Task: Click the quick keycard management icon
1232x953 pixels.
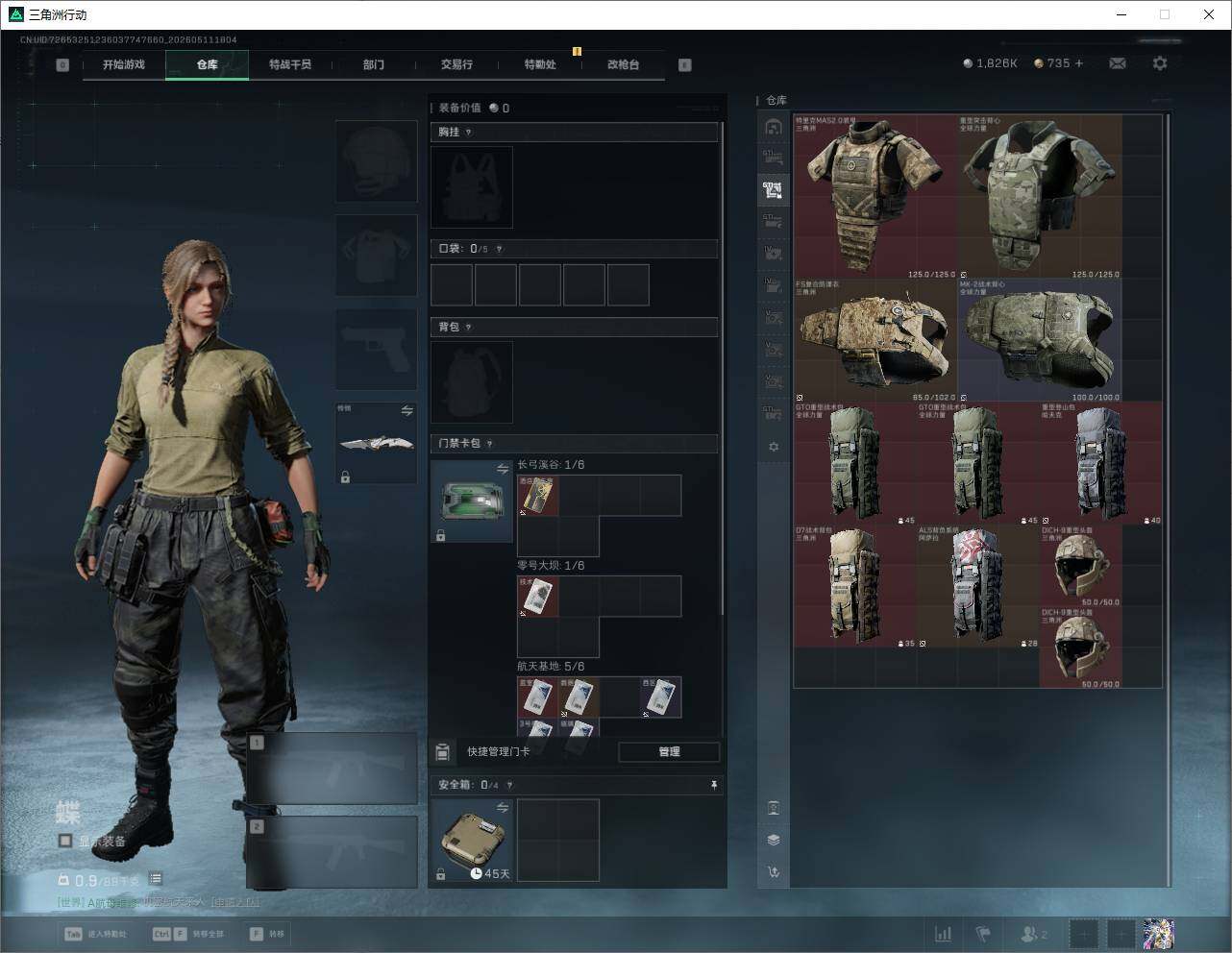Action: (x=443, y=751)
